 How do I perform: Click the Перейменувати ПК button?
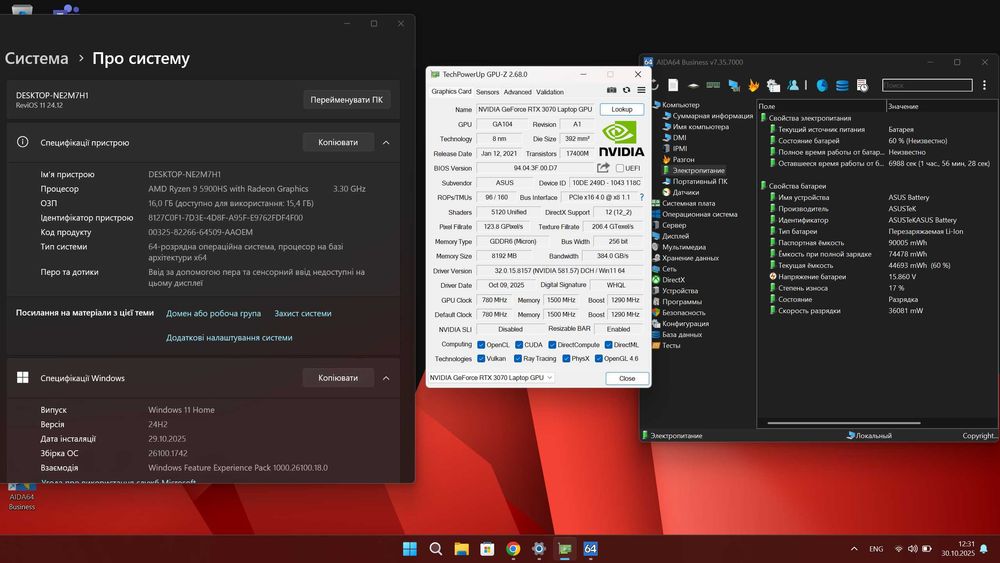point(346,99)
